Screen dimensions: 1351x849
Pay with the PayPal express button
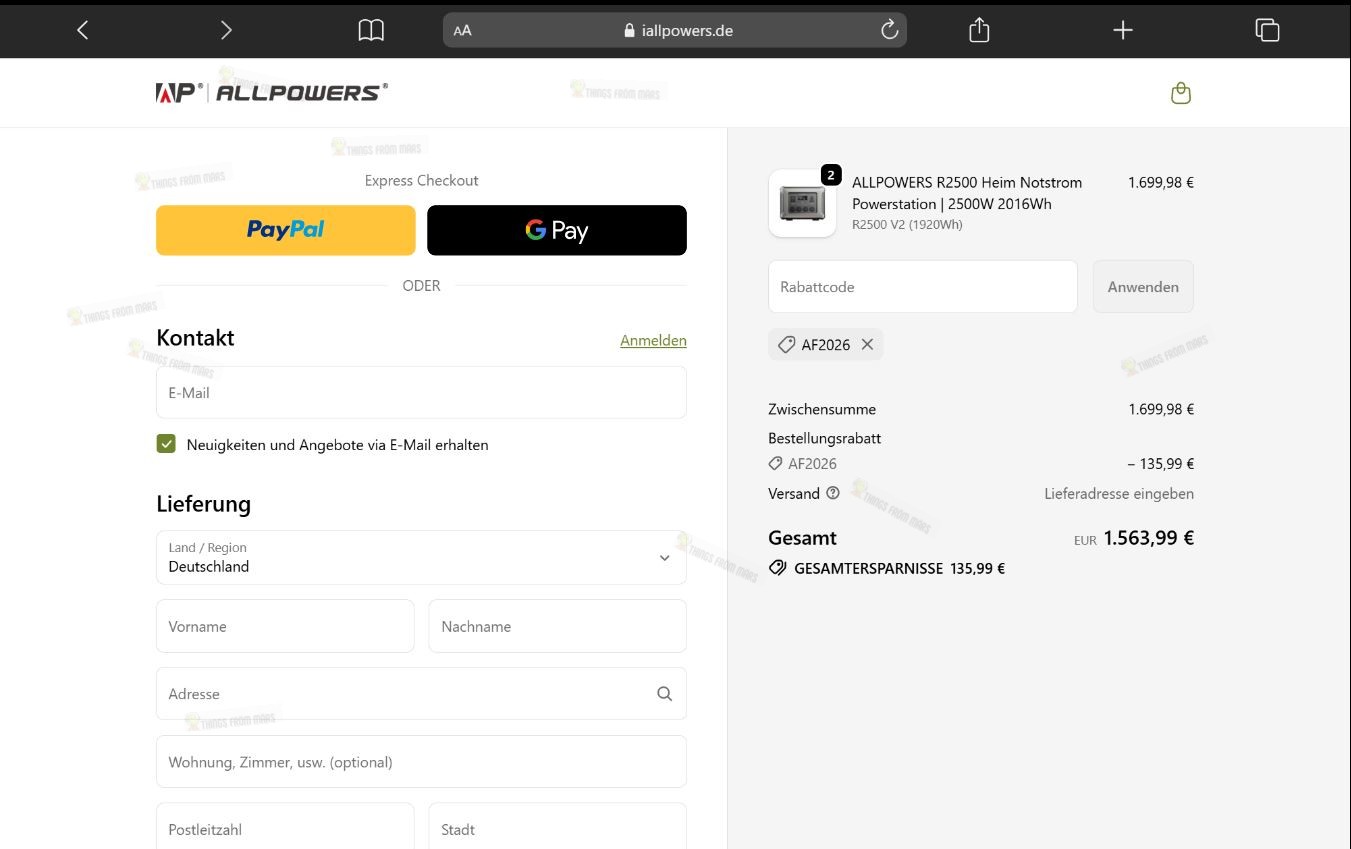(285, 230)
